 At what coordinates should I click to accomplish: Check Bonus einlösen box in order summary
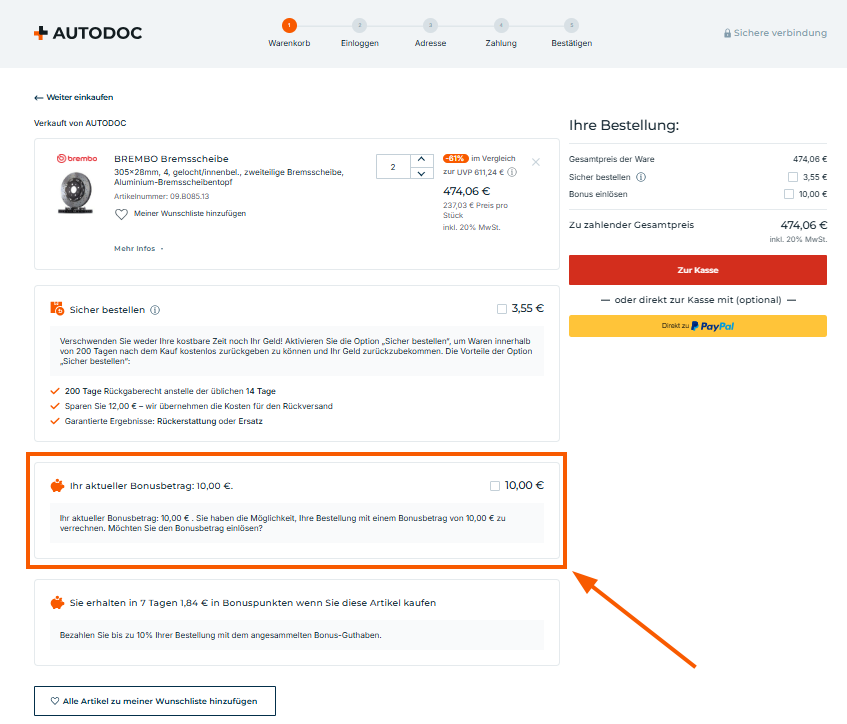coord(789,194)
